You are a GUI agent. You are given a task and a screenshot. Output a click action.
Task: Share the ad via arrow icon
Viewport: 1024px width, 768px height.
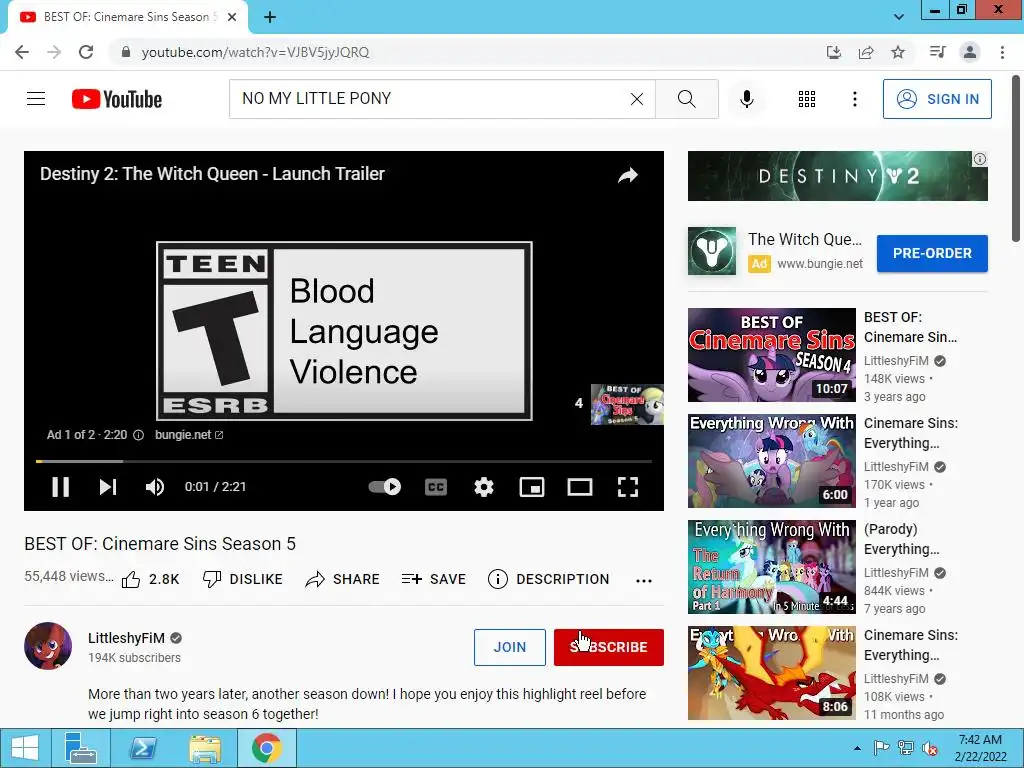pyautogui.click(x=628, y=174)
